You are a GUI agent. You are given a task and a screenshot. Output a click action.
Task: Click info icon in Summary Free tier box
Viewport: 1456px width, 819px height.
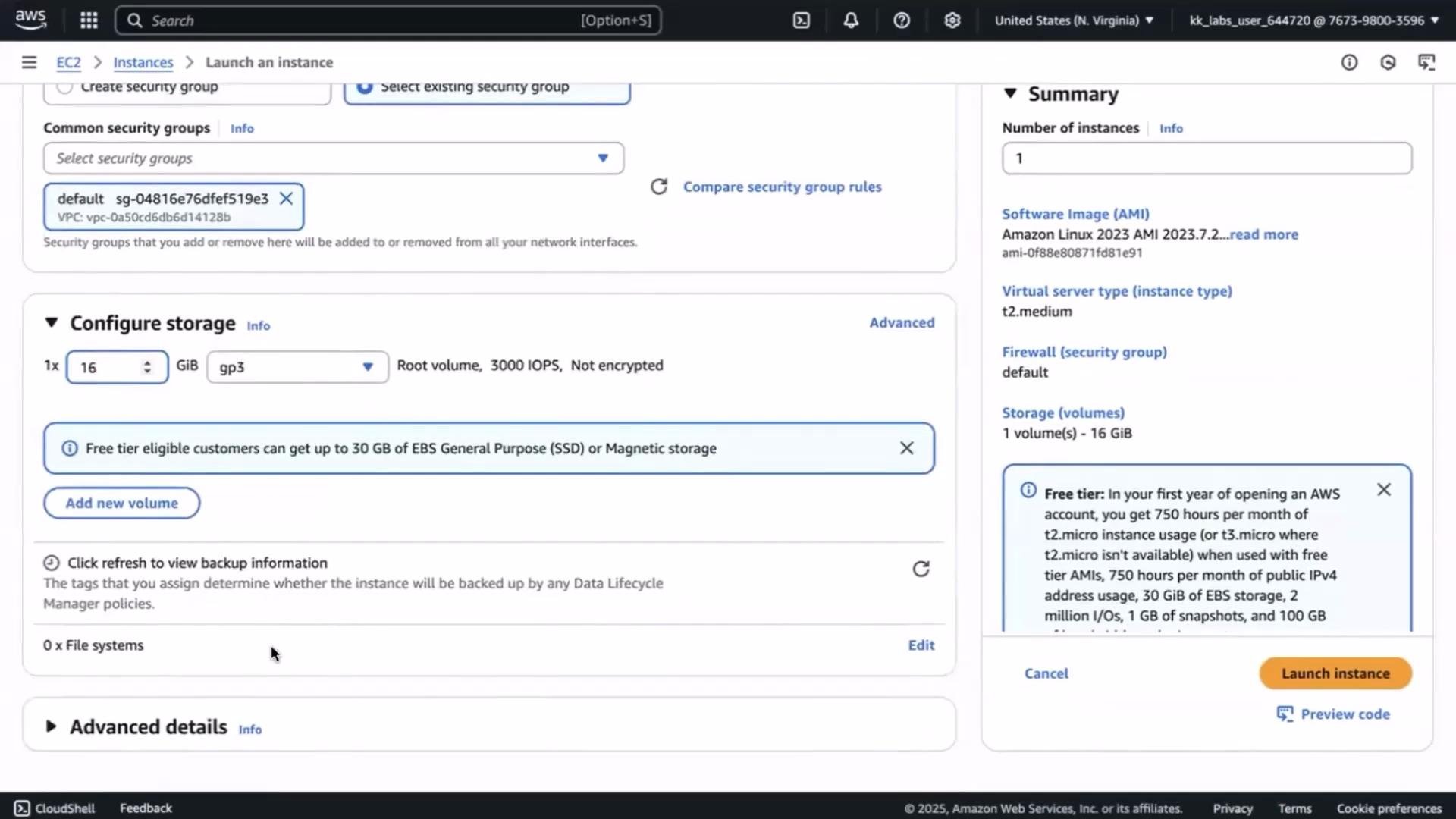coord(1028,490)
